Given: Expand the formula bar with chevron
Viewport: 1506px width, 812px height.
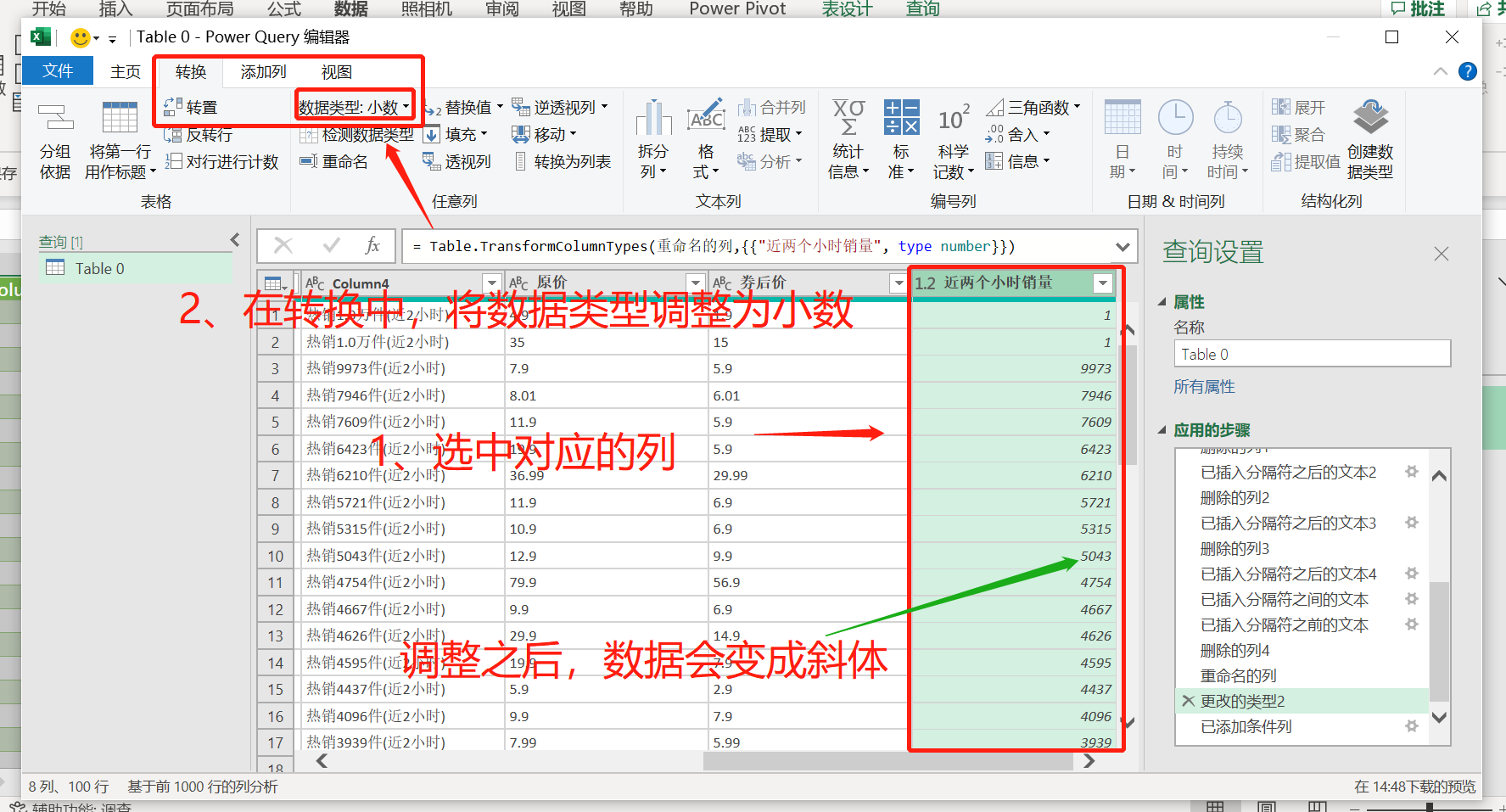Looking at the screenshot, I should click(x=1123, y=247).
